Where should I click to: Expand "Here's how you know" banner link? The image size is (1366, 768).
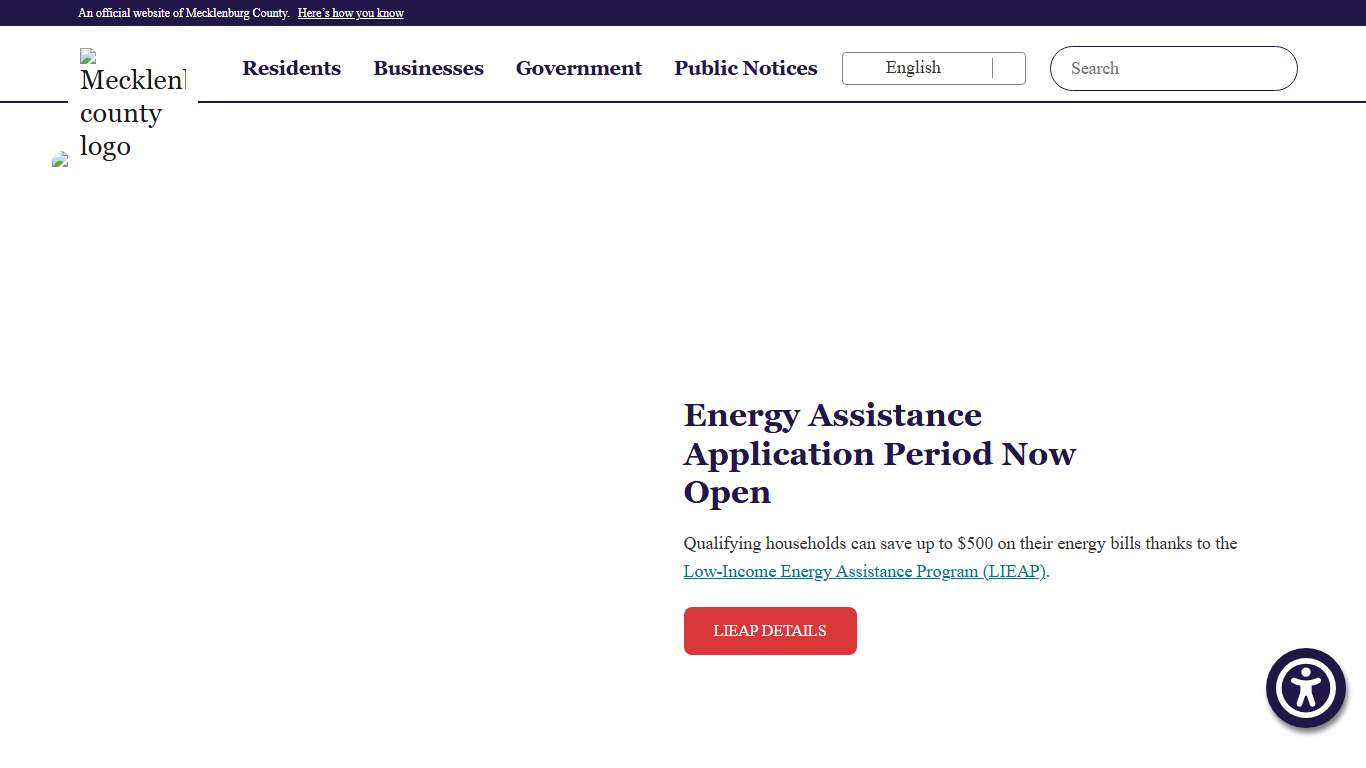pyautogui.click(x=350, y=13)
